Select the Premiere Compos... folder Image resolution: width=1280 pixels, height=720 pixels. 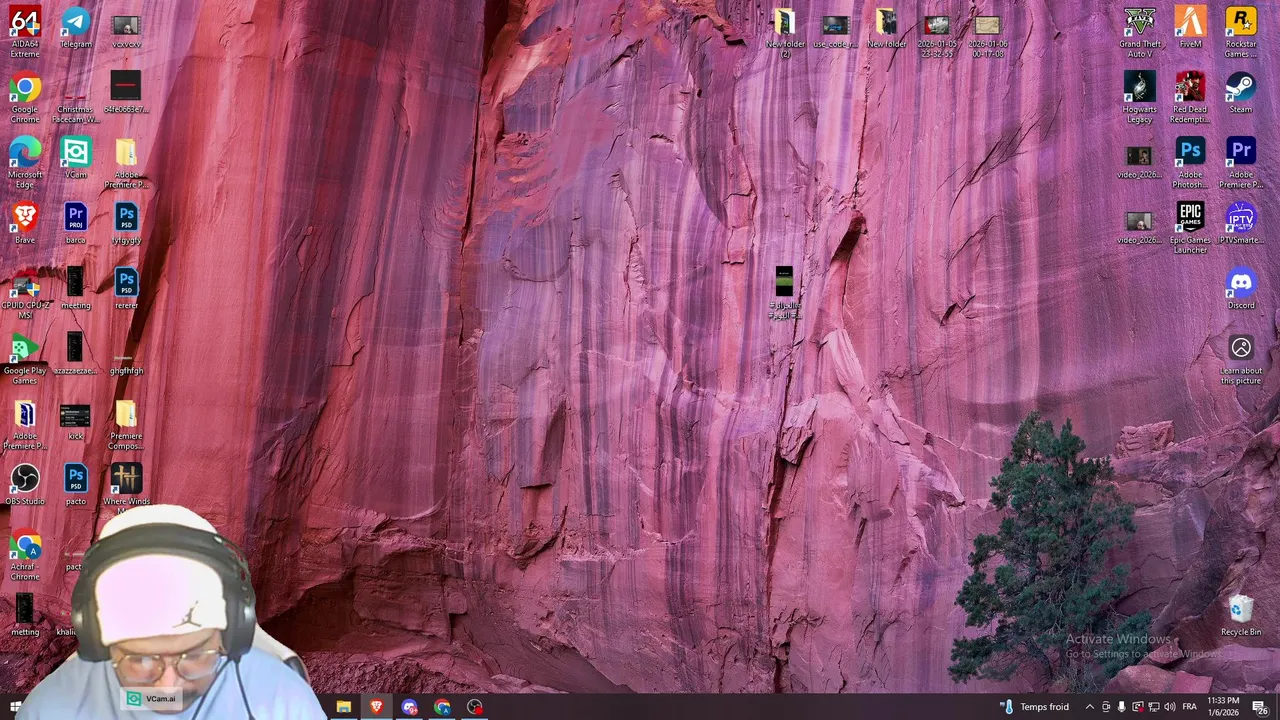126,425
